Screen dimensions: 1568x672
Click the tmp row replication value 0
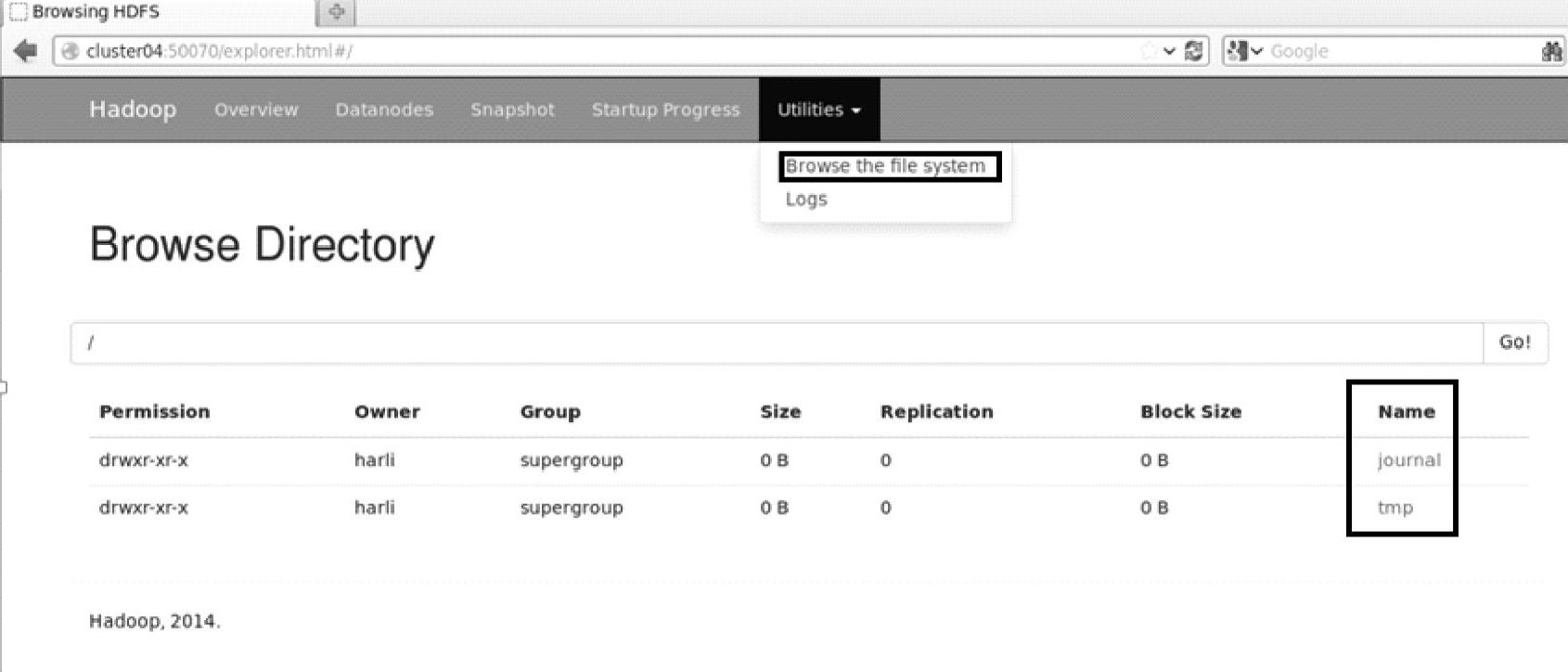(x=886, y=508)
